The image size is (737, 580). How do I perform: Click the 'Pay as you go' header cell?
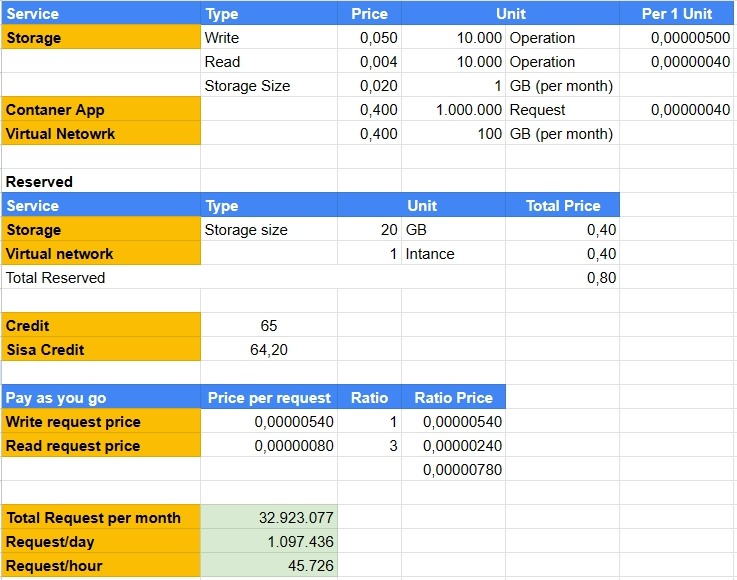pyautogui.click(x=101, y=397)
